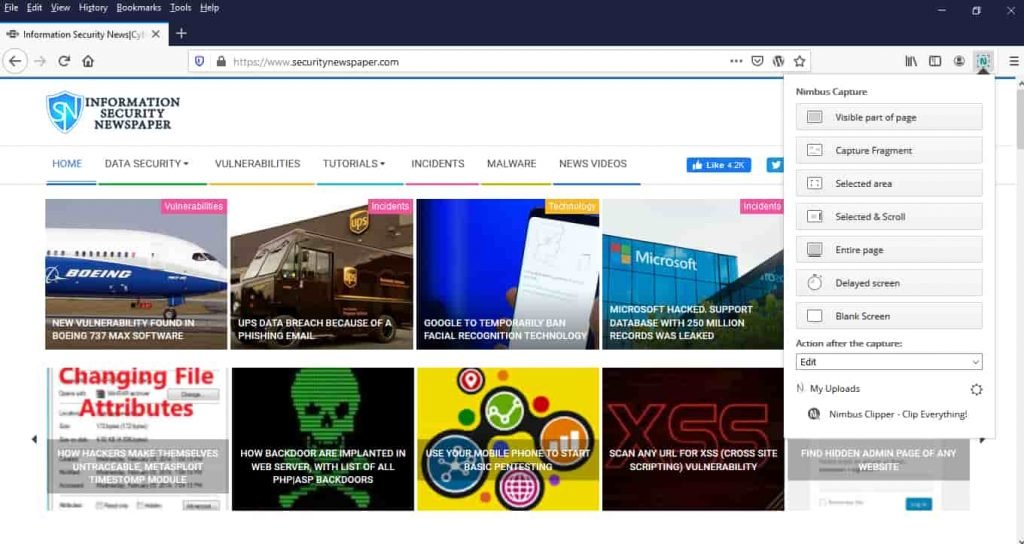This screenshot has width=1024, height=544.
Task: Toggle the sidebar view icon
Action: tap(935, 61)
